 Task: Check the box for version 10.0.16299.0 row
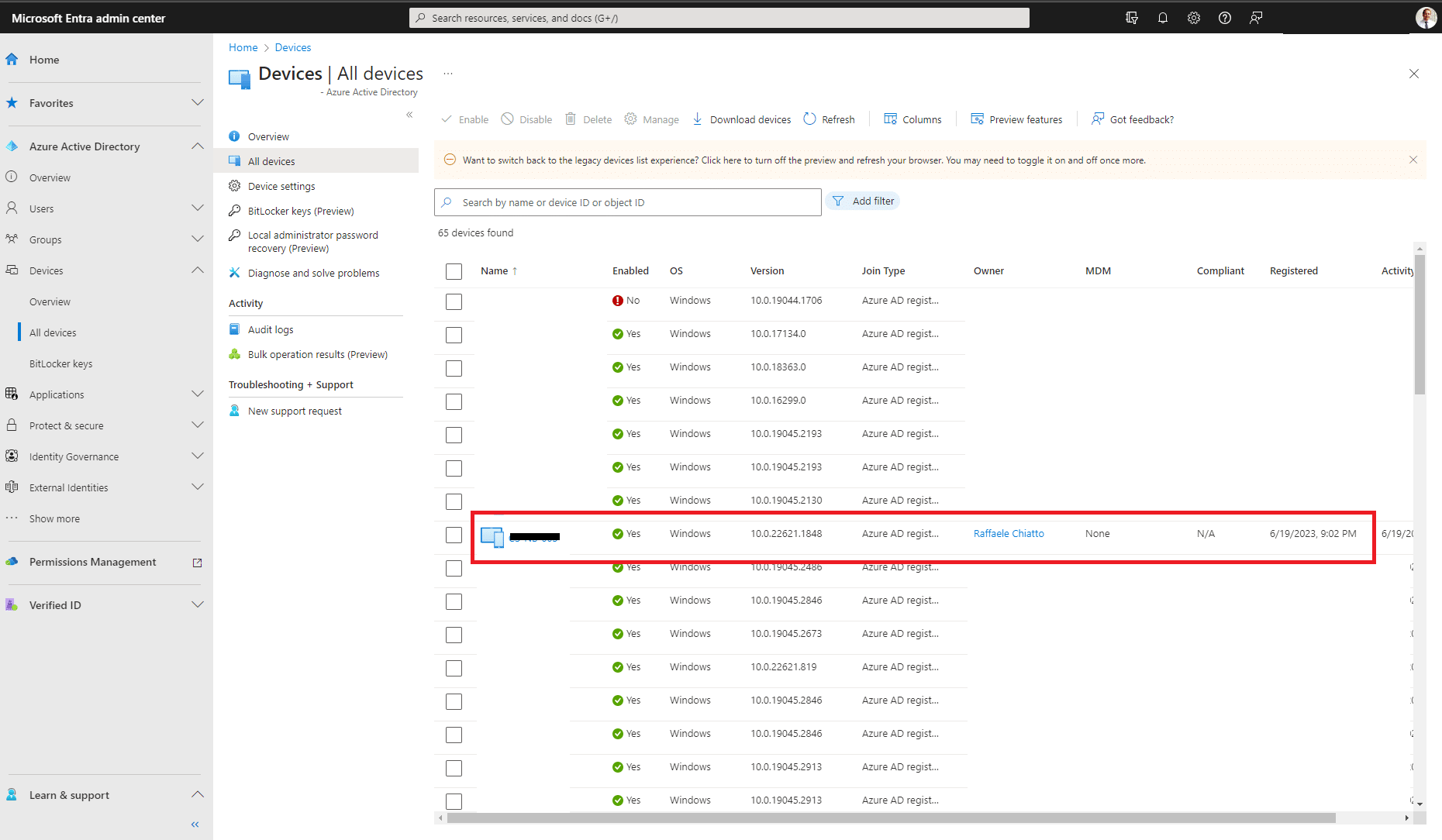click(x=454, y=401)
